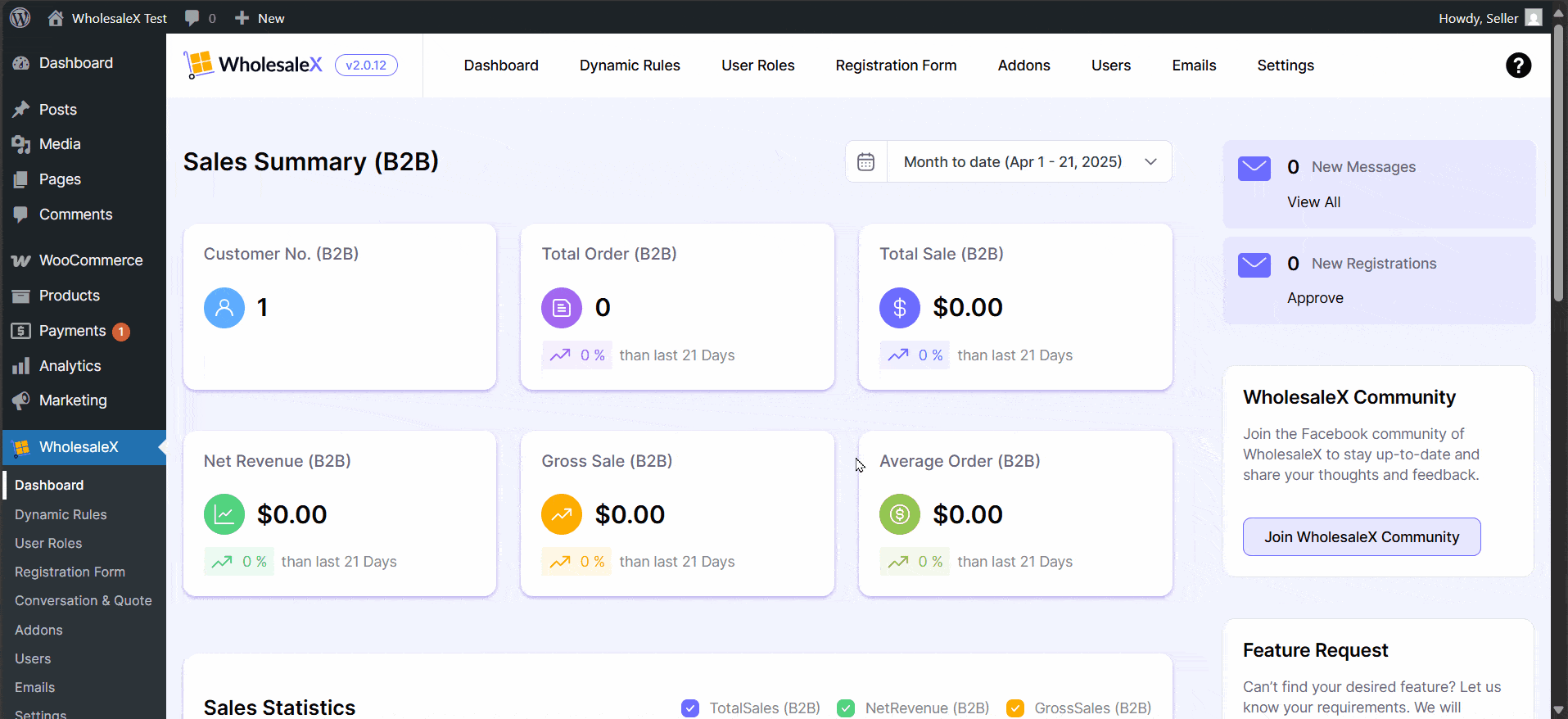The height and width of the screenshot is (719, 1568).
Task: Click the Media icon in sidebar
Action: point(21,144)
